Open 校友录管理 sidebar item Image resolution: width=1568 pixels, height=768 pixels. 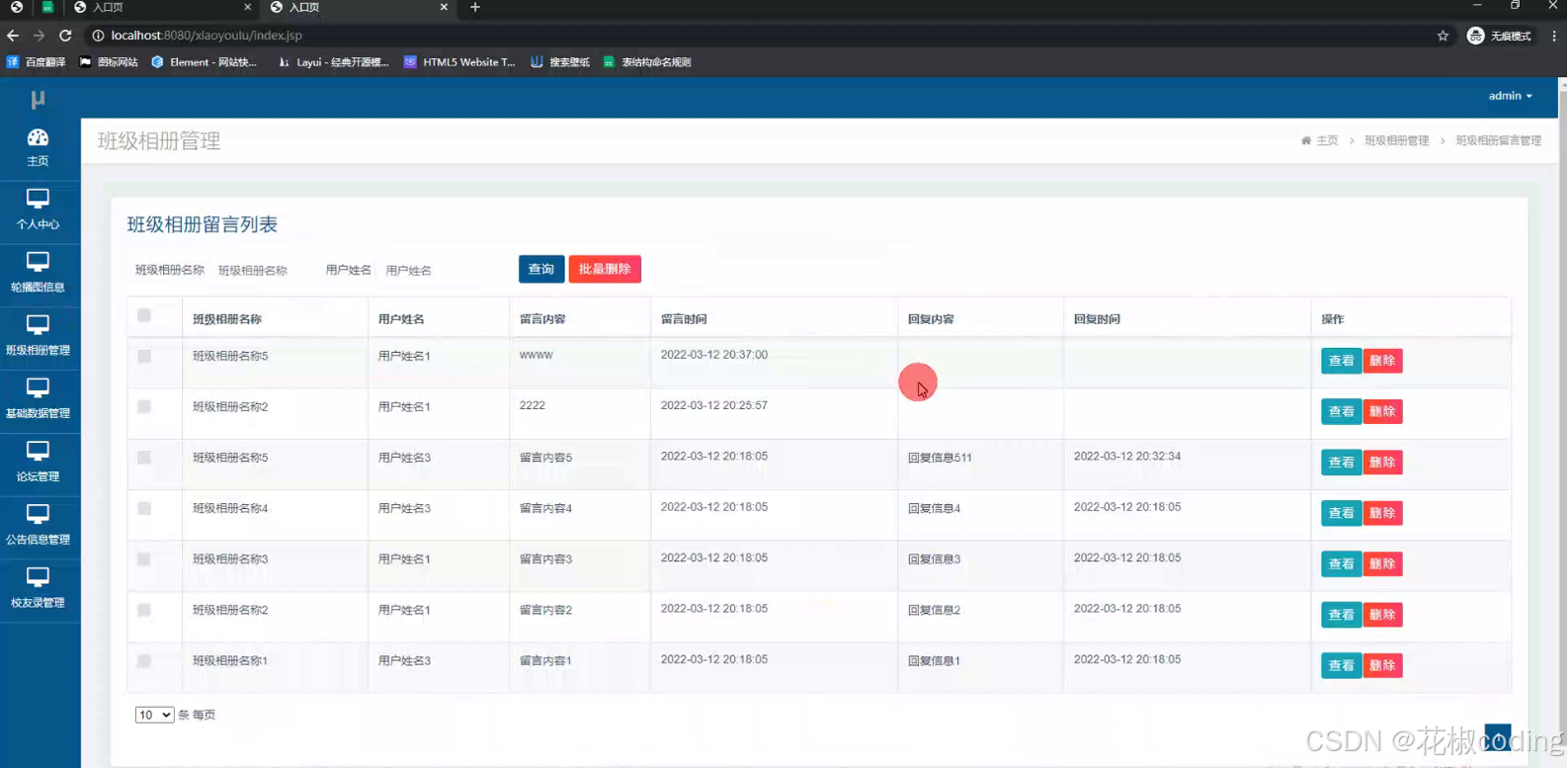click(x=38, y=589)
